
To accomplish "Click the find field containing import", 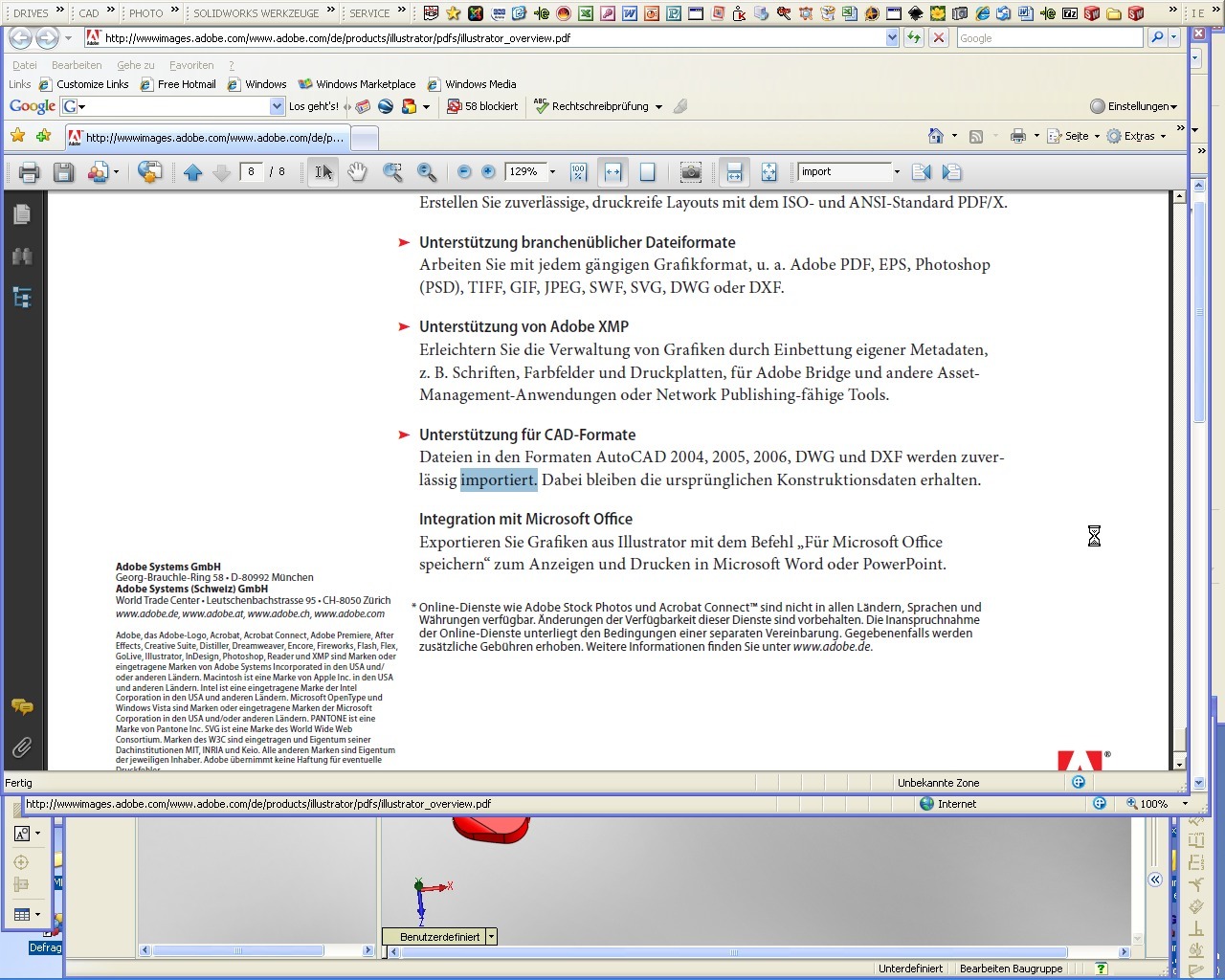I will (x=844, y=172).
